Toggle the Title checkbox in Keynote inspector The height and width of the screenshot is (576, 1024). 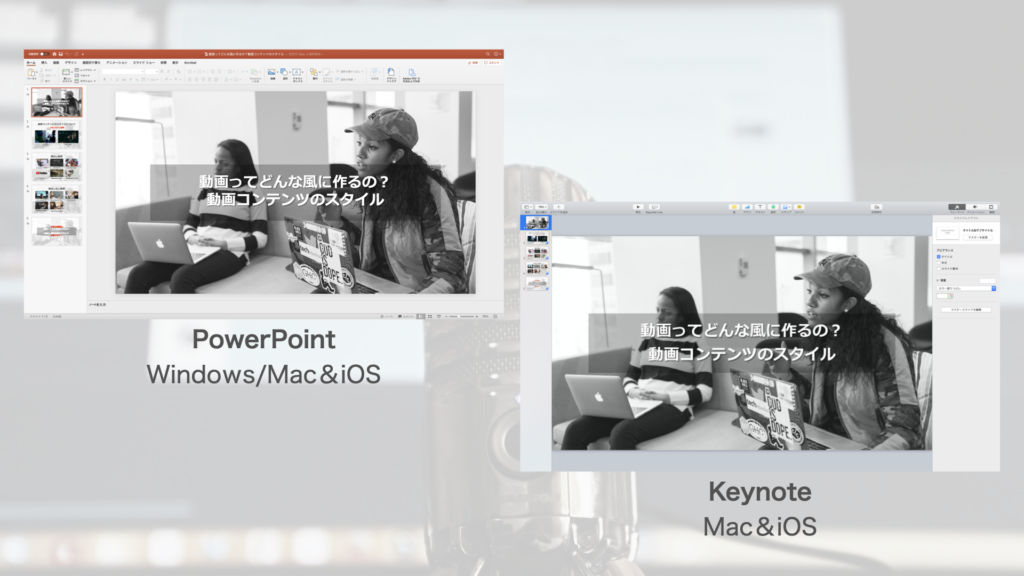[x=938, y=257]
